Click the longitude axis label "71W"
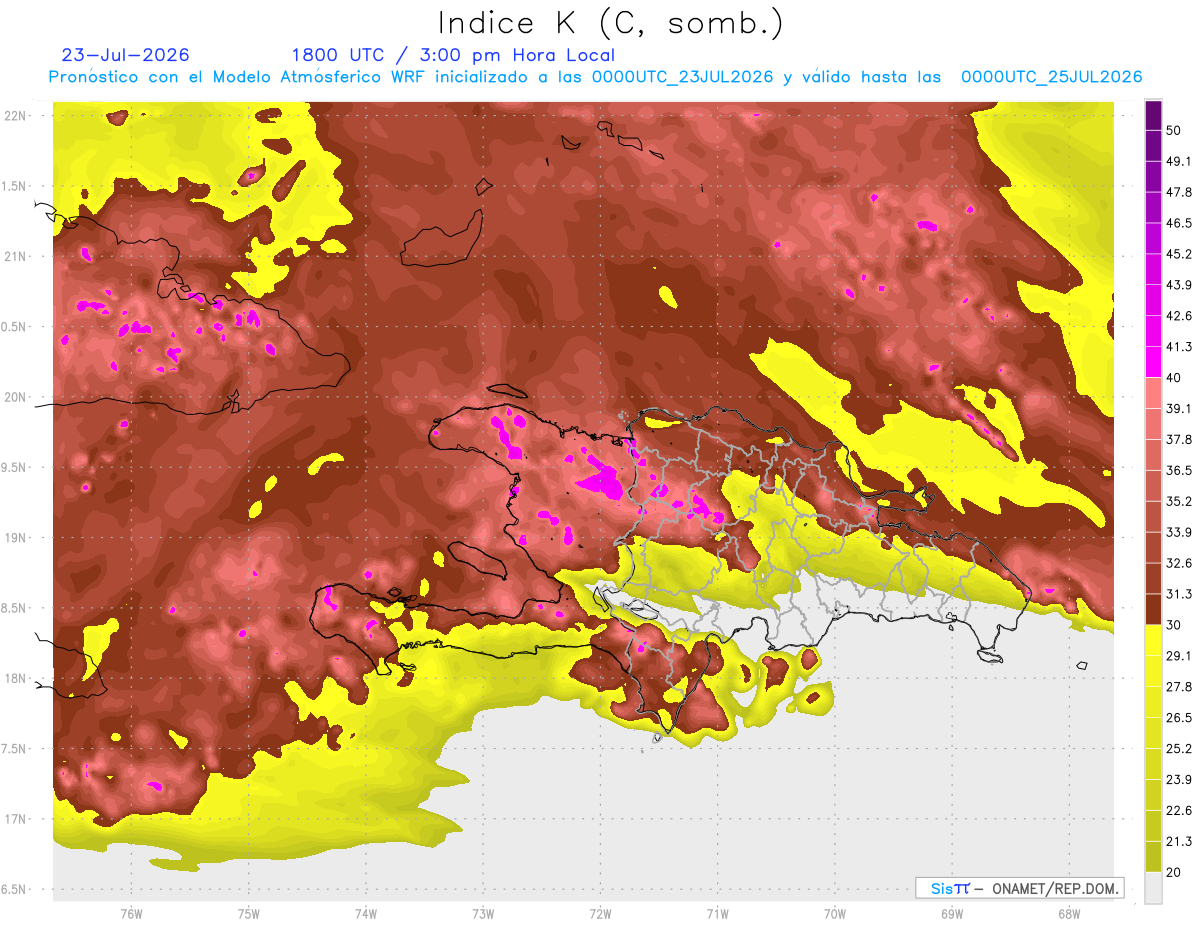This screenshot has height=927, width=1200. point(717,914)
